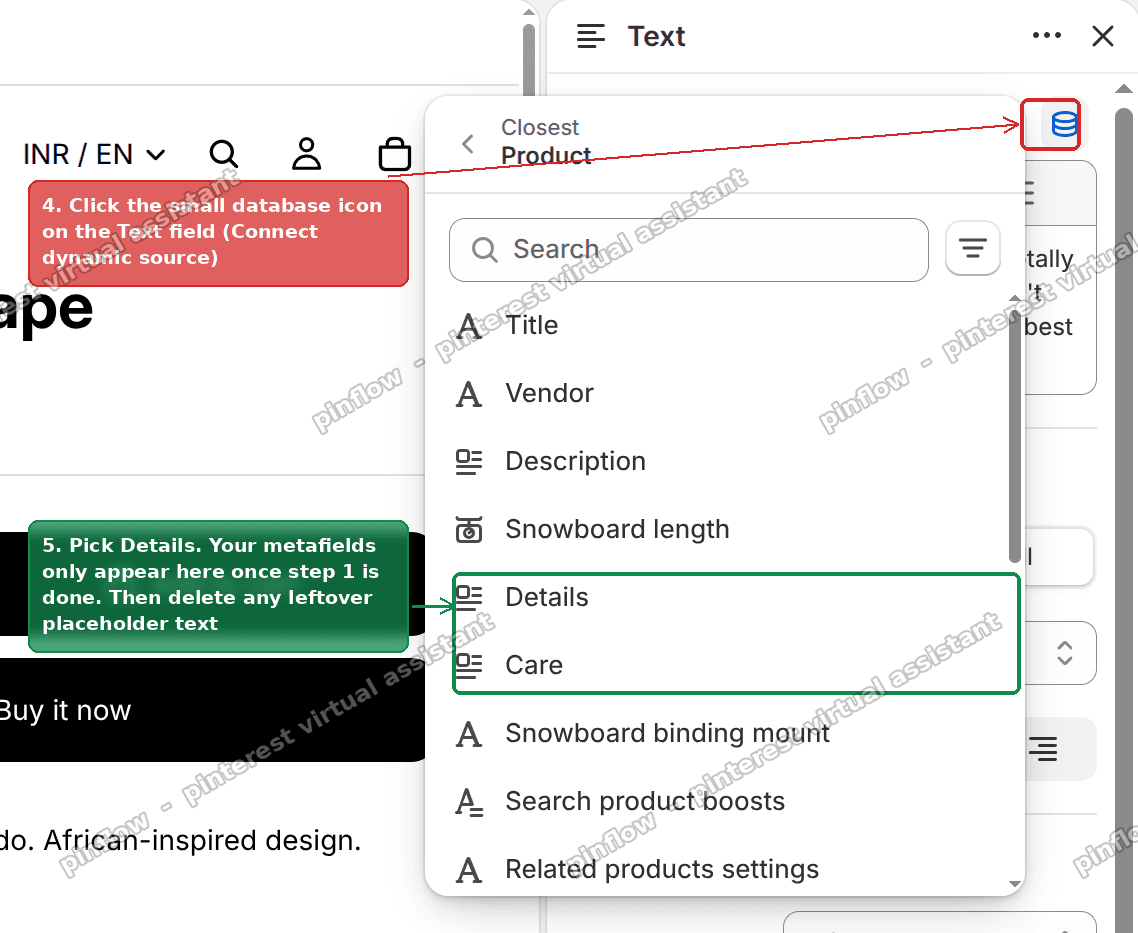
Task: Click the Snowboard length scale icon
Action: coord(469,530)
